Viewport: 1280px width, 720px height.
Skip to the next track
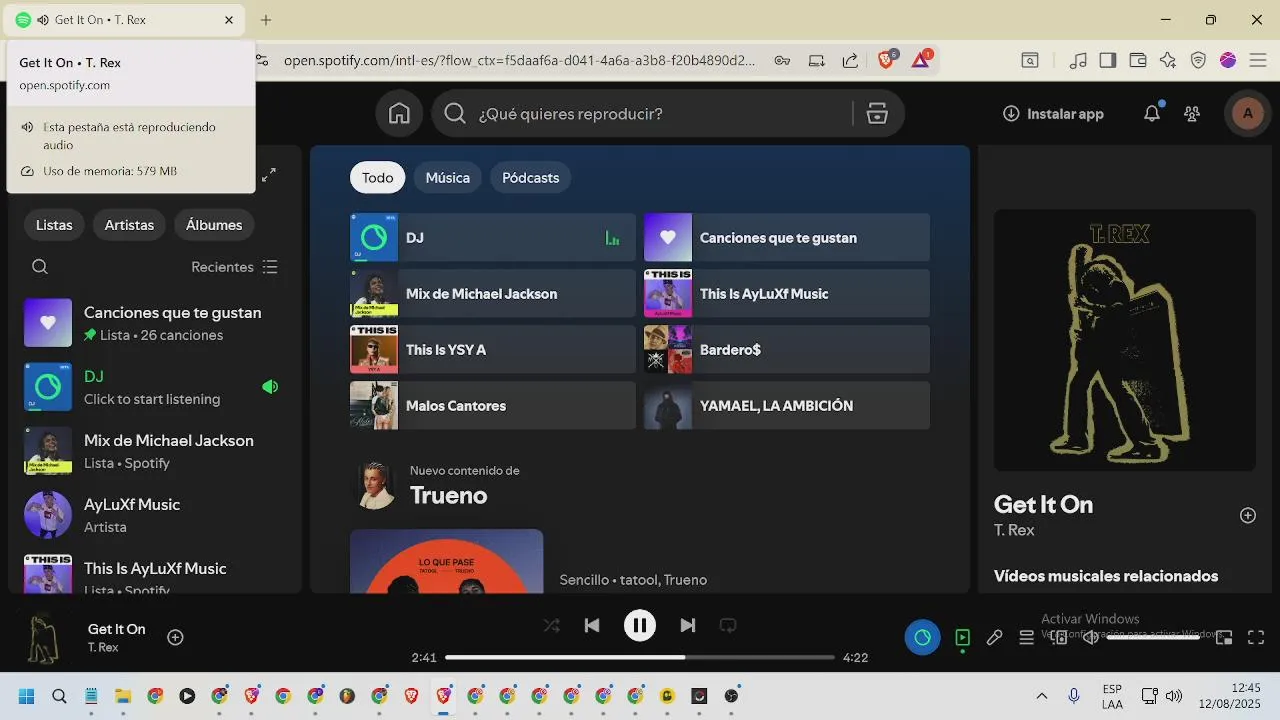(687, 626)
